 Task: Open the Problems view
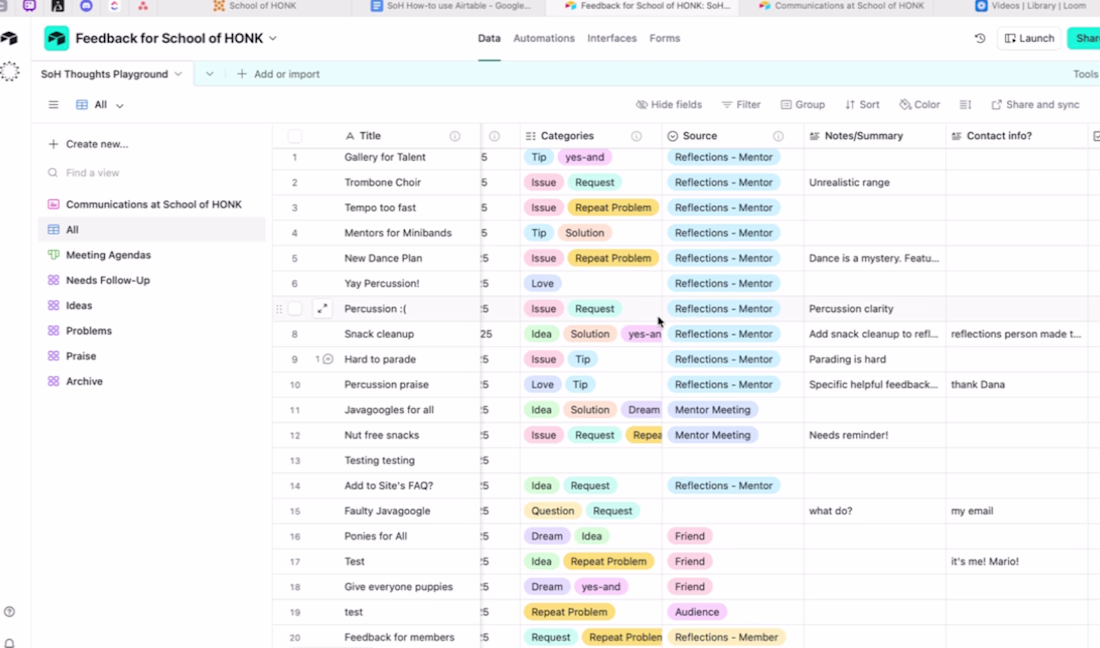(152, 330)
